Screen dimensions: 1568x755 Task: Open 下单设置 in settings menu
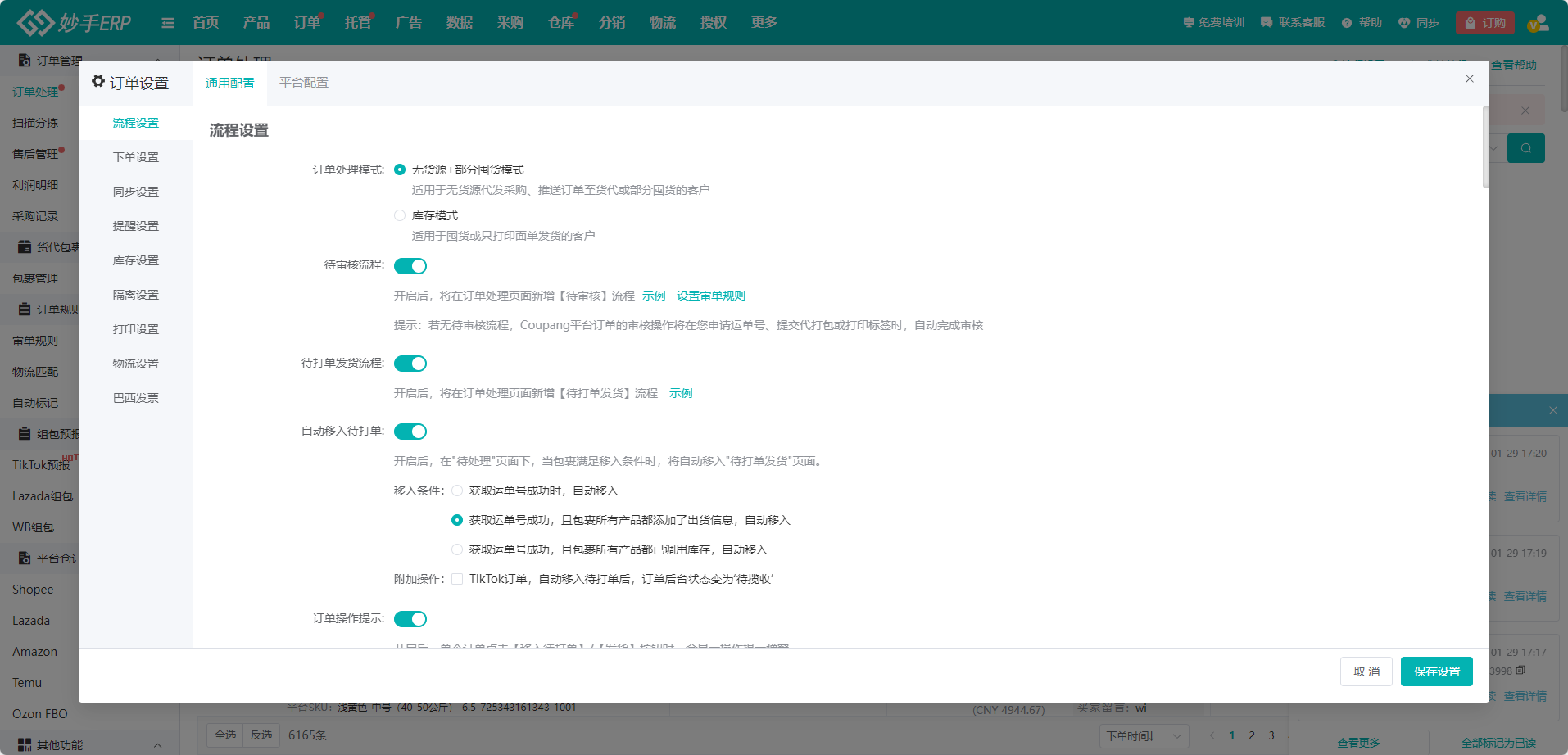tap(136, 157)
